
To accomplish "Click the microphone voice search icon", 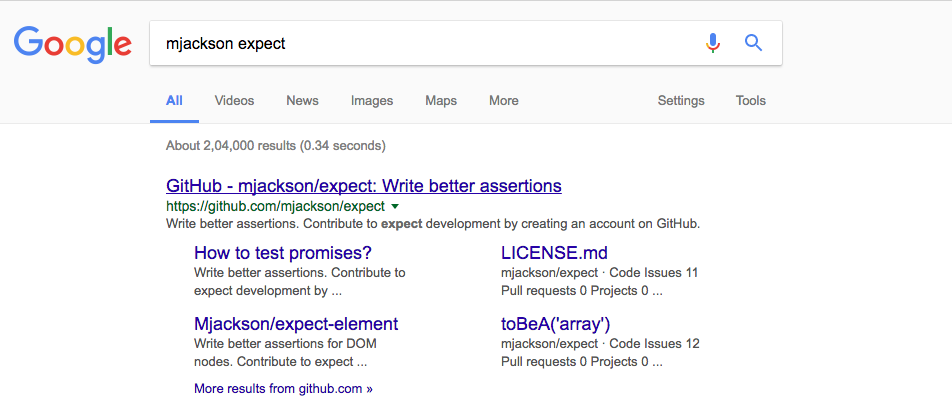I will (713, 43).
